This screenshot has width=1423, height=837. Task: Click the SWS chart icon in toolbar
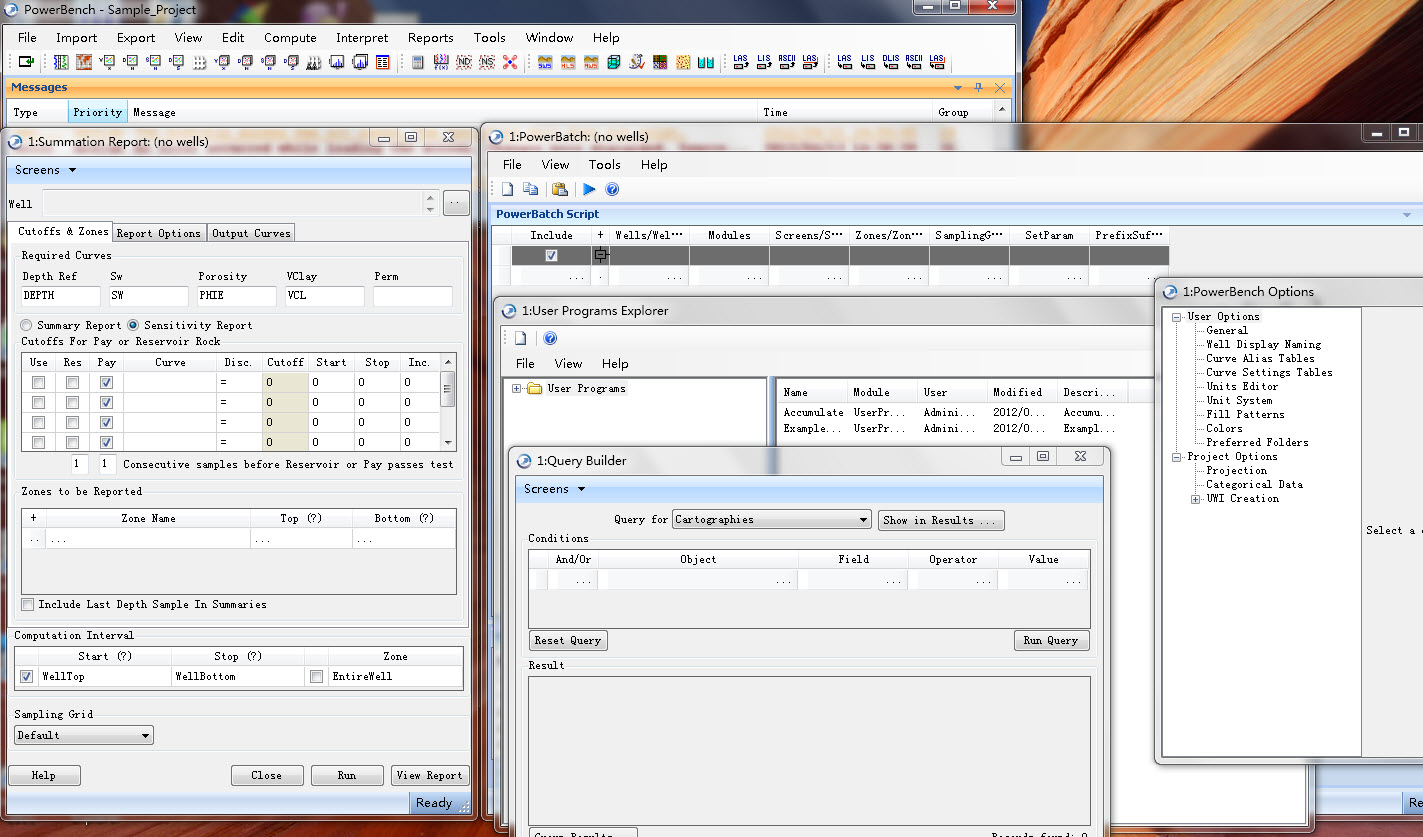[x=544, y=62]
